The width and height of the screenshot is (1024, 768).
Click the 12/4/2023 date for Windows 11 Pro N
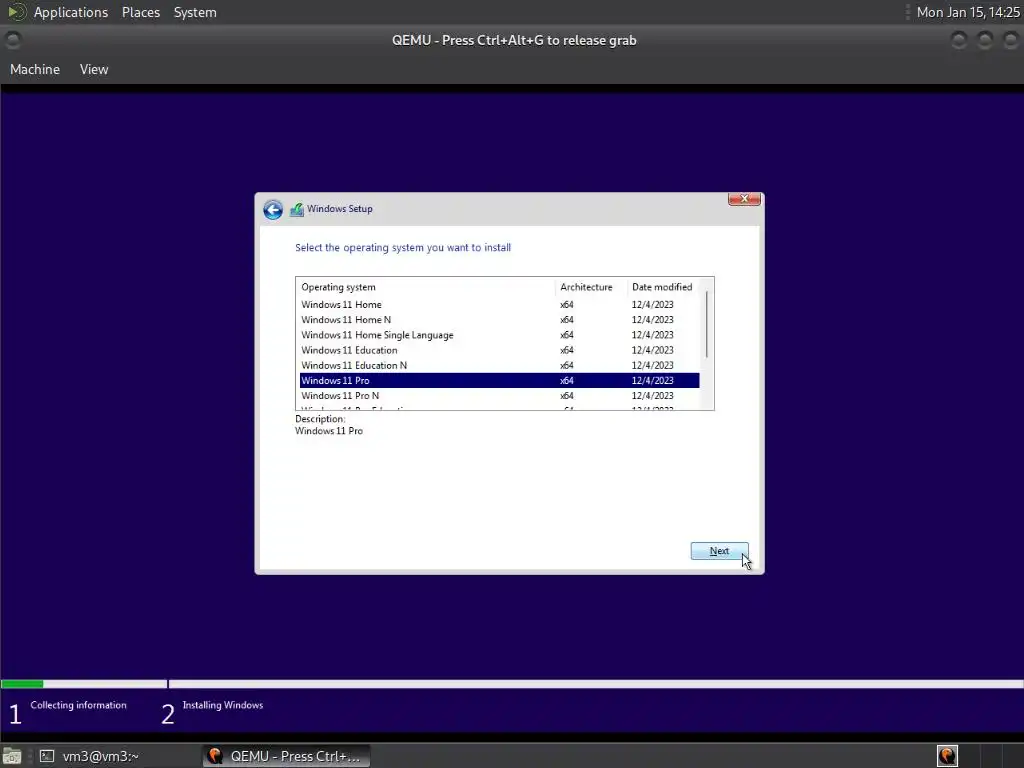coord(652,396)
